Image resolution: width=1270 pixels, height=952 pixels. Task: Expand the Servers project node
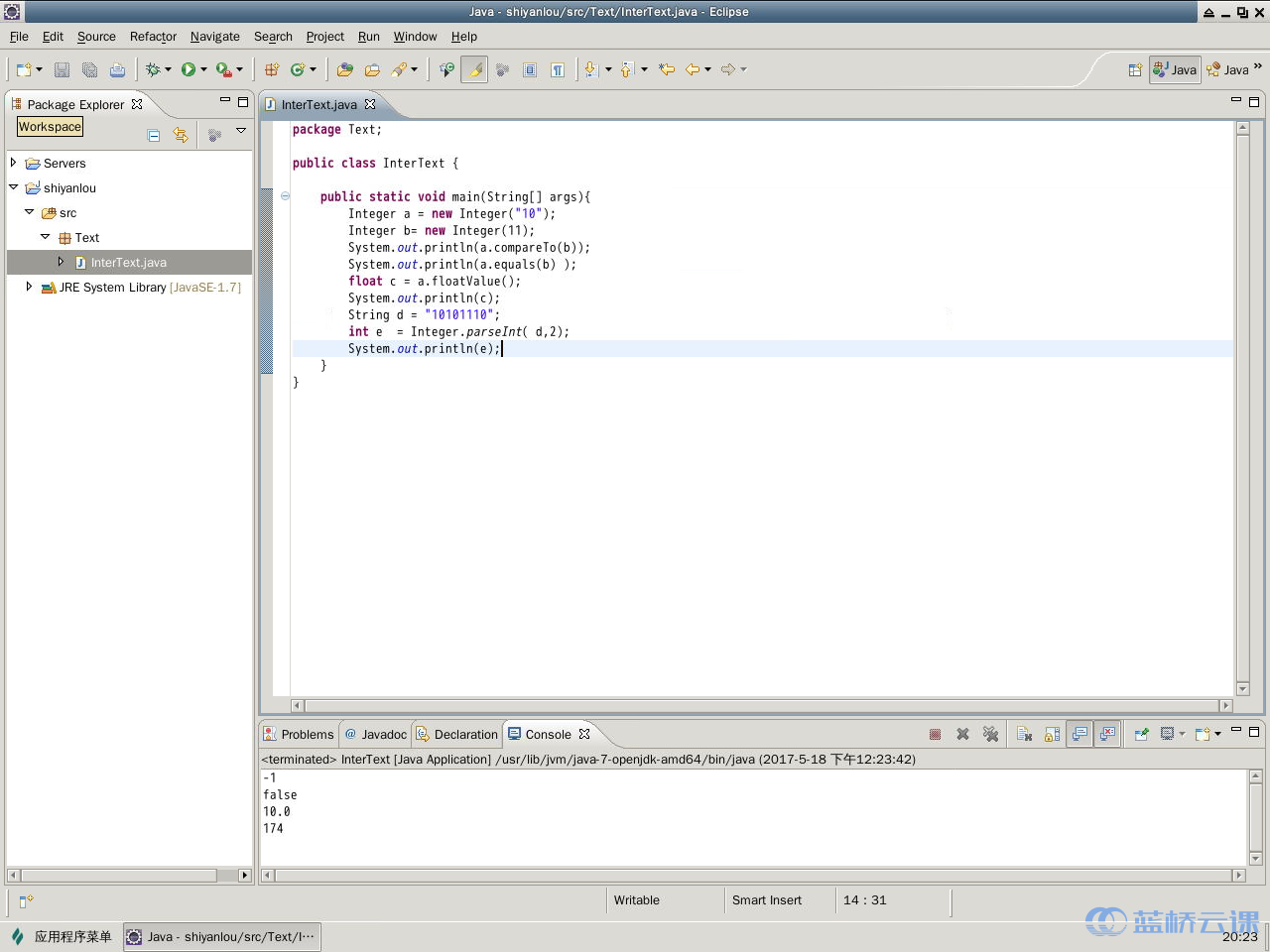(13, 163)
